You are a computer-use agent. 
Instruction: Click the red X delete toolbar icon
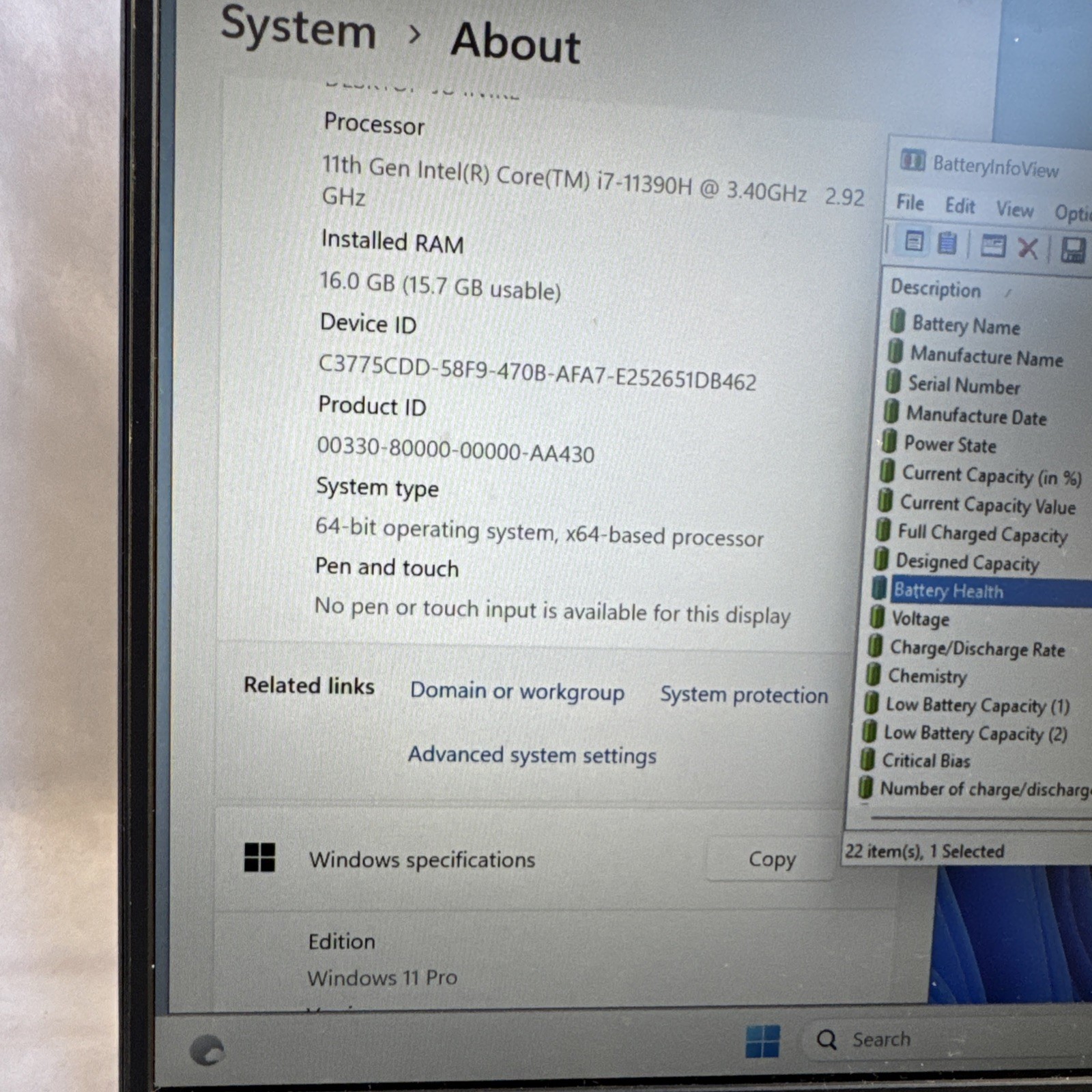[1028, 248]
